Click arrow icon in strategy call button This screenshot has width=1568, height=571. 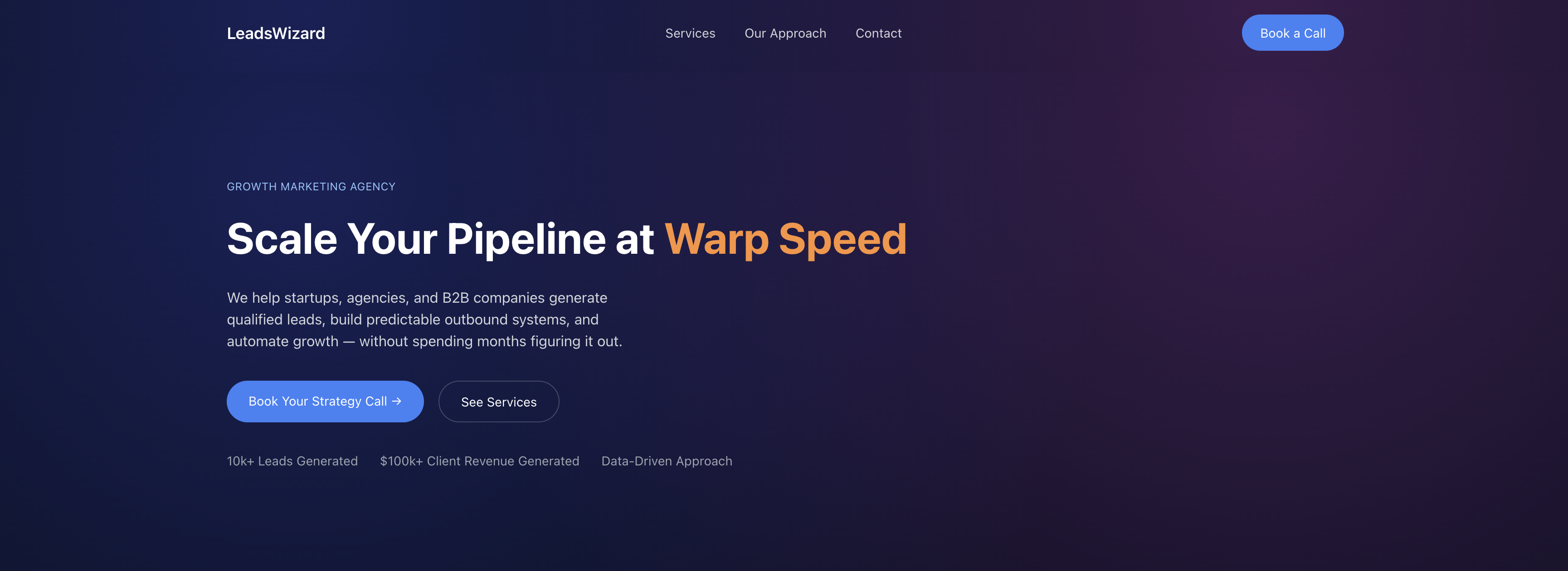click(397, 402)
